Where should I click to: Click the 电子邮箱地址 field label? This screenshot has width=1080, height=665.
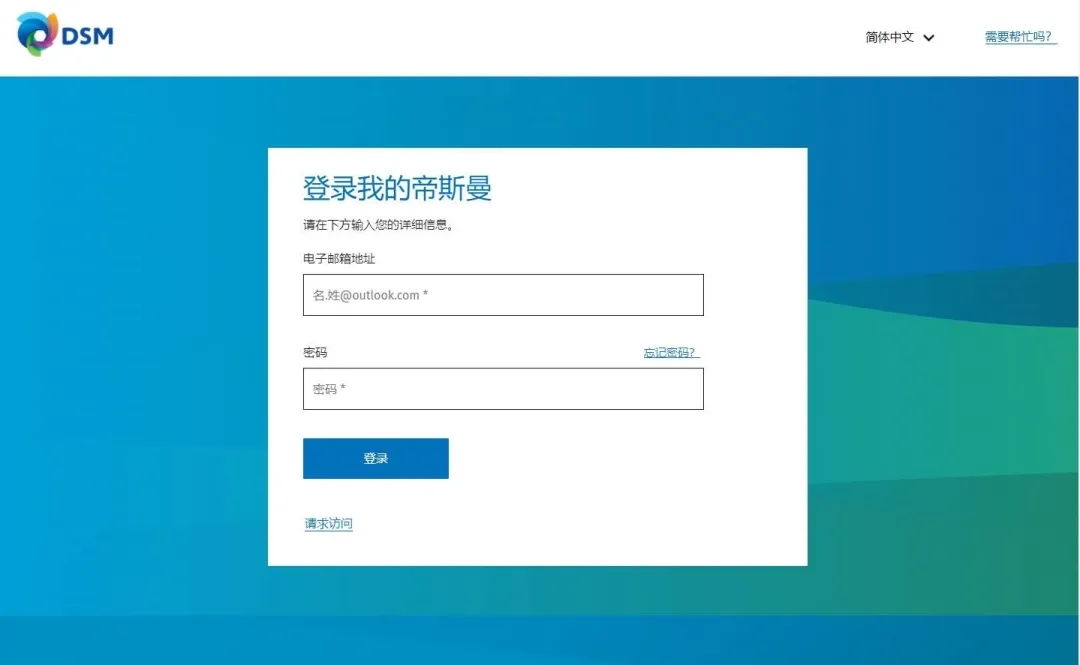point(339,259)
